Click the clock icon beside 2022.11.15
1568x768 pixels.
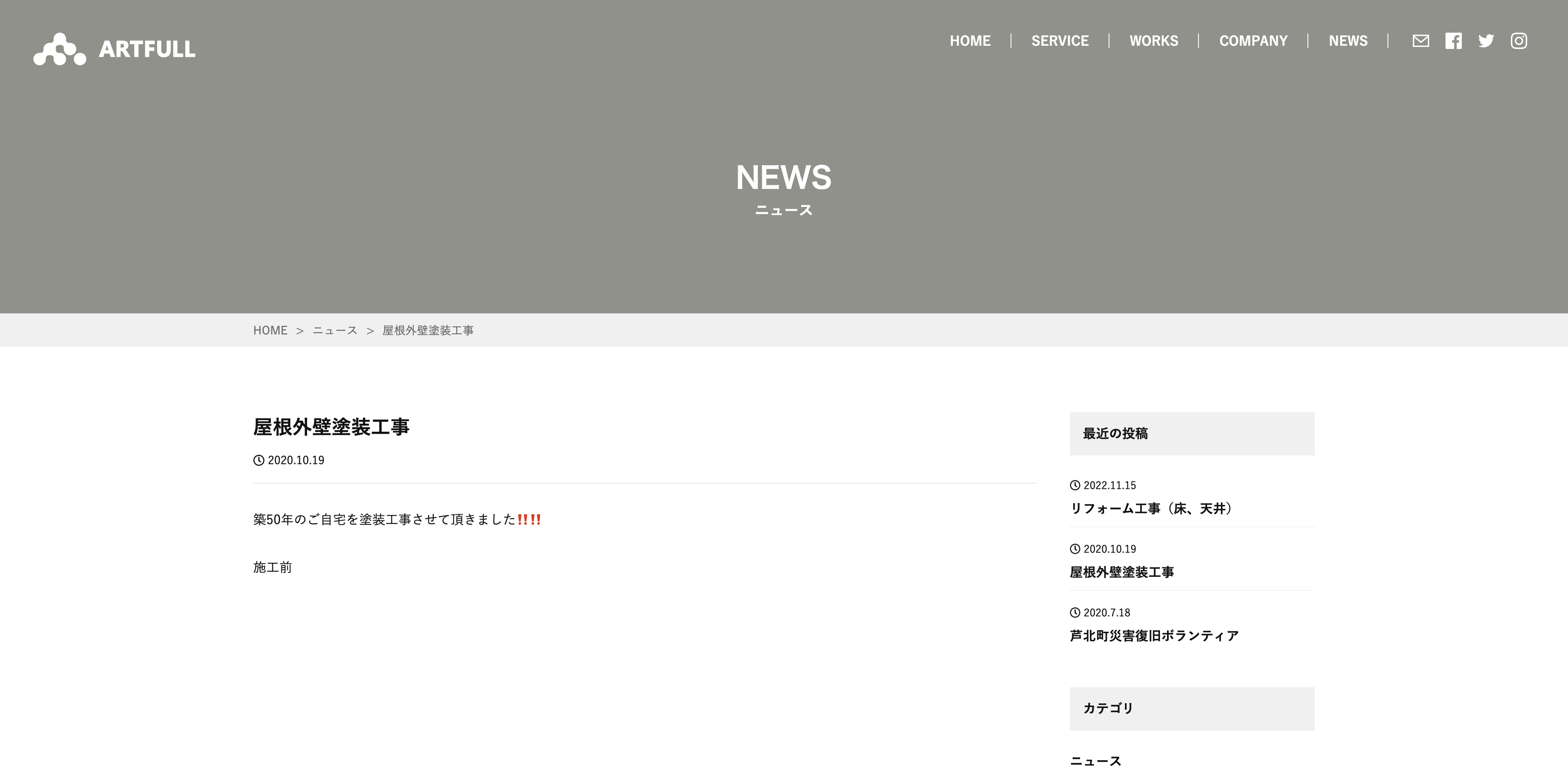(x=1075, y=485)
